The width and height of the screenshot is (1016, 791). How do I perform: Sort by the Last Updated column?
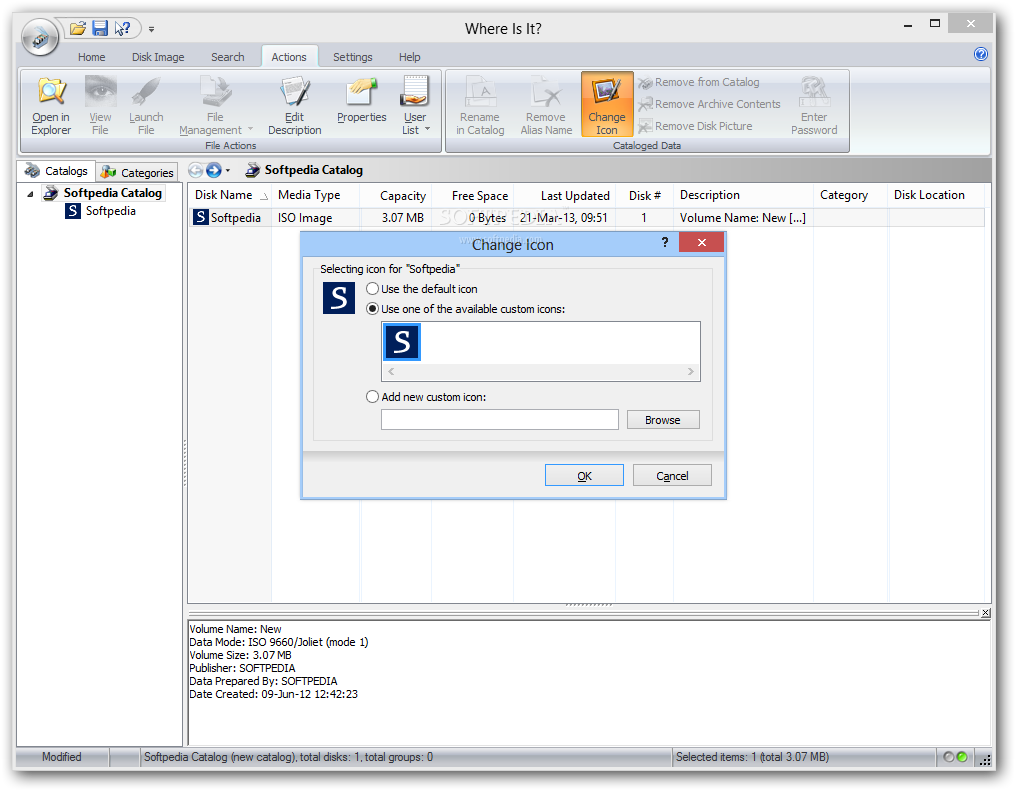pyautogui.click(x=564, y=195)
